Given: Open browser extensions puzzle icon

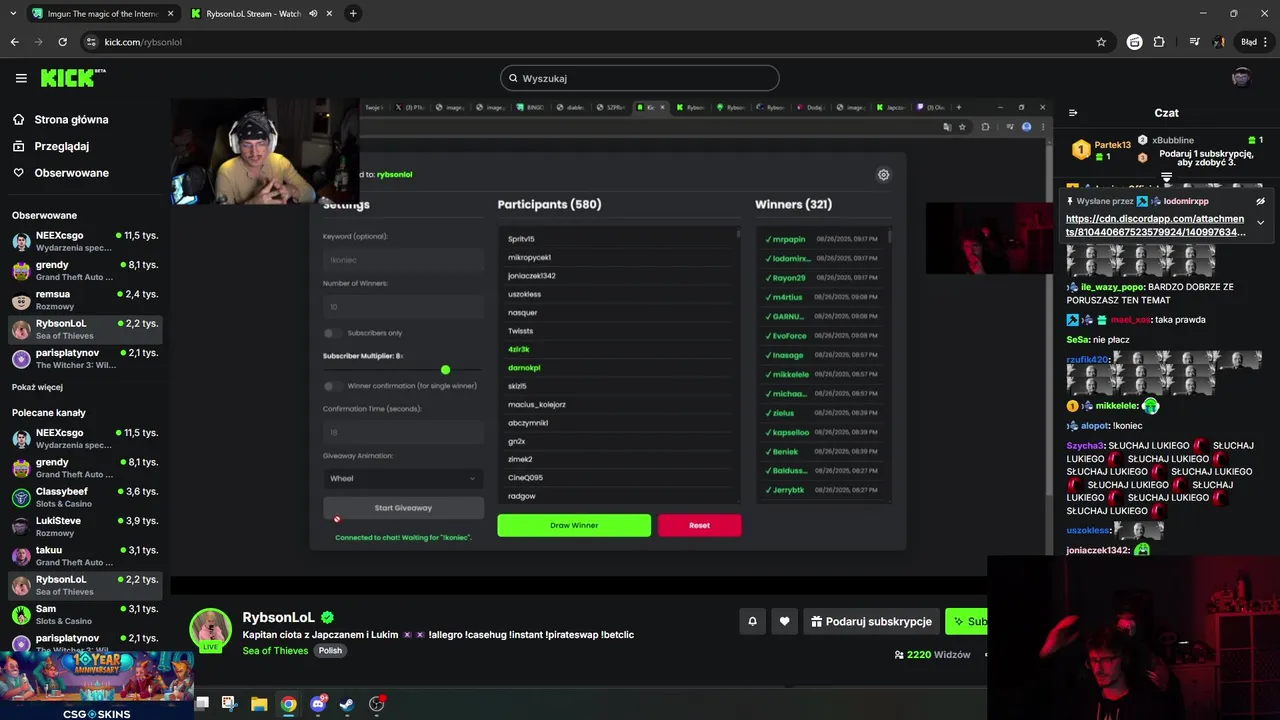Looking at the screenshot, I should pos(1159,42).
